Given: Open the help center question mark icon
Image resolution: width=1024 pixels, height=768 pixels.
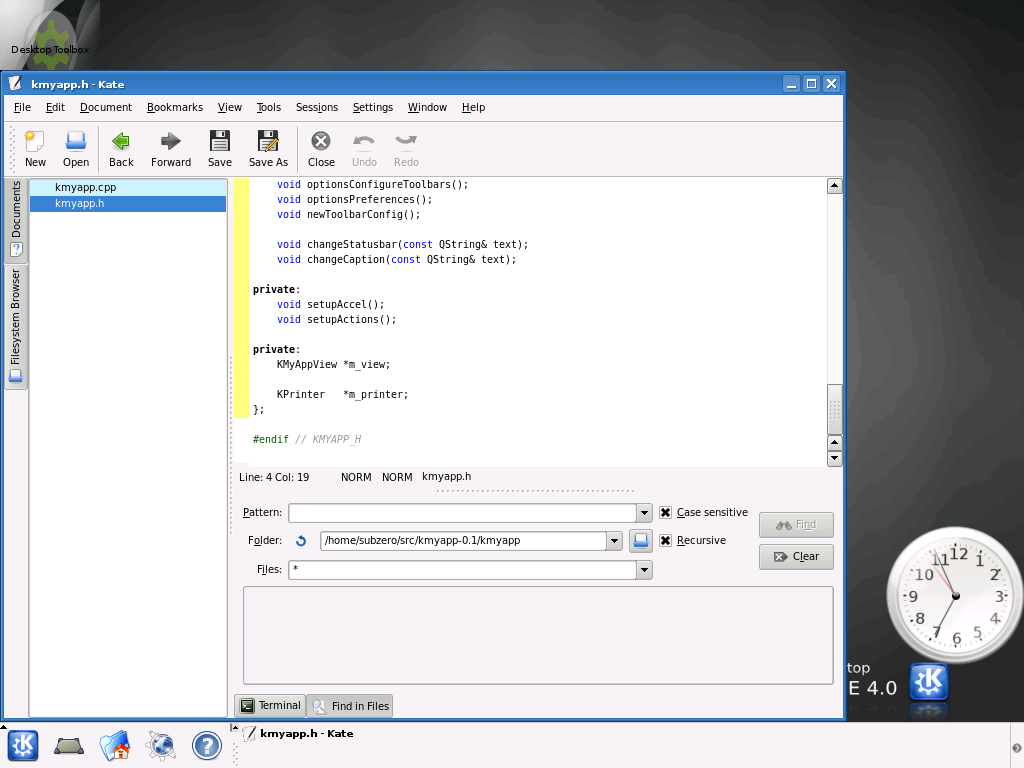Looking at the screenshot, I should [207, 745].
